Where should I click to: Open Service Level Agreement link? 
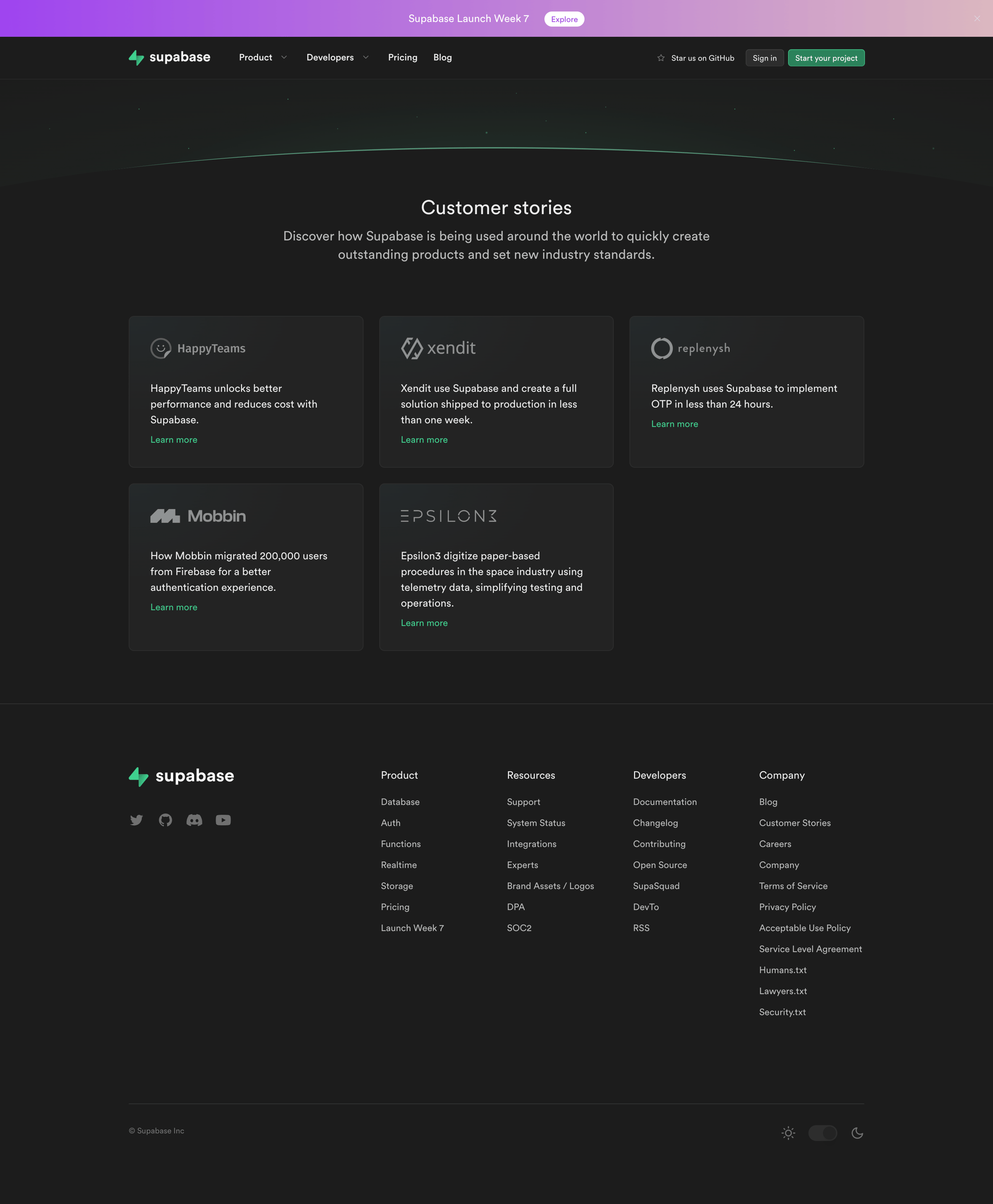pyautogui.click(x=810, y=949)
